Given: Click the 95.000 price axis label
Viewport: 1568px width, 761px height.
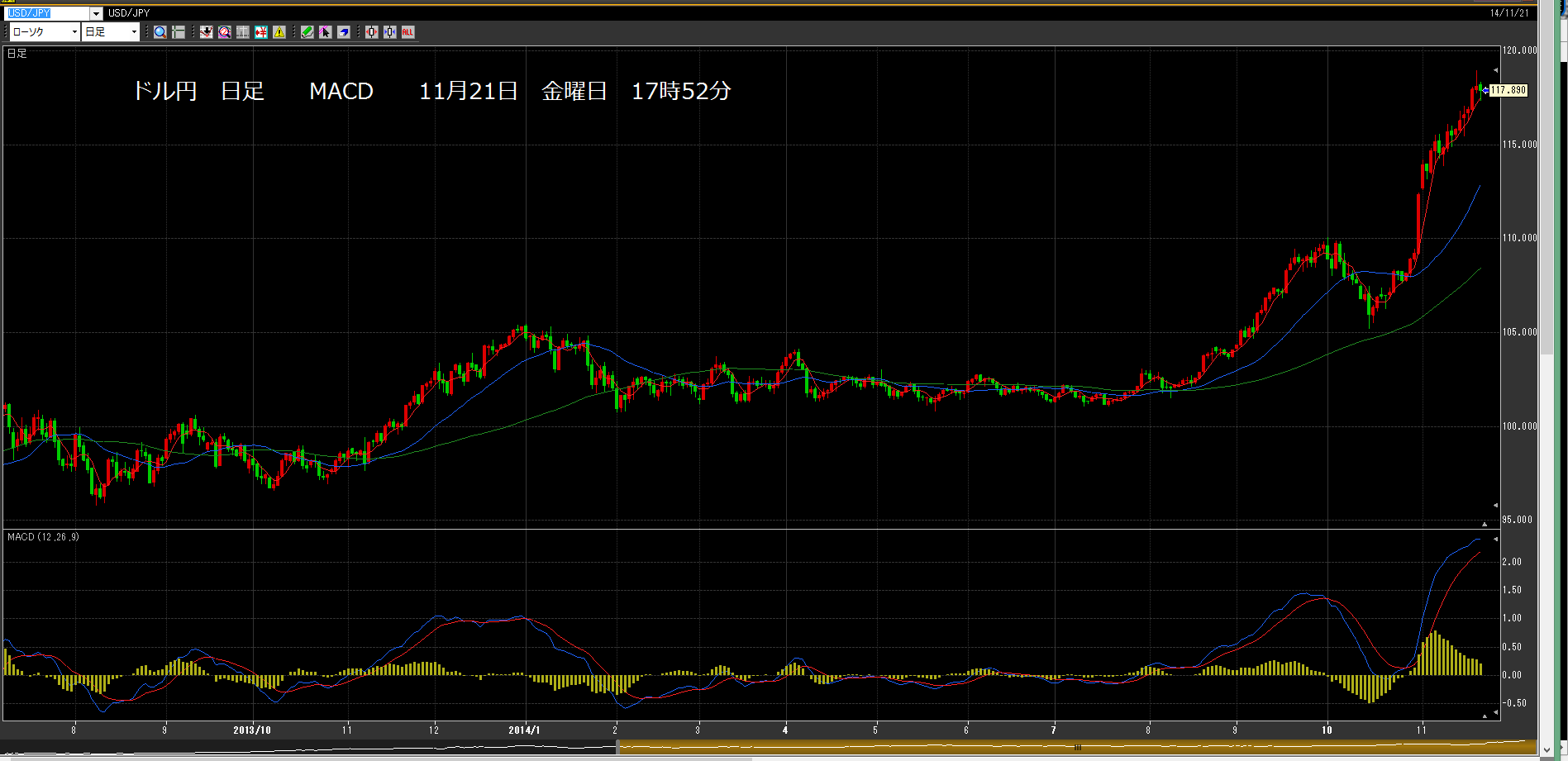Looking at the screenshot, I should click(1517, 520).
